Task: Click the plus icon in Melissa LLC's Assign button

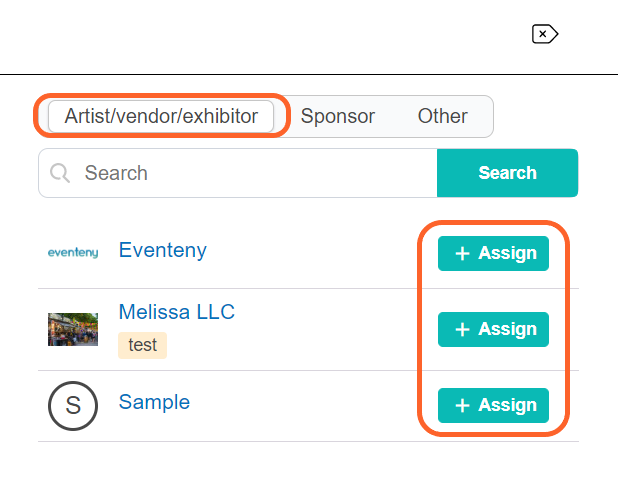Action: pos(462,329)
